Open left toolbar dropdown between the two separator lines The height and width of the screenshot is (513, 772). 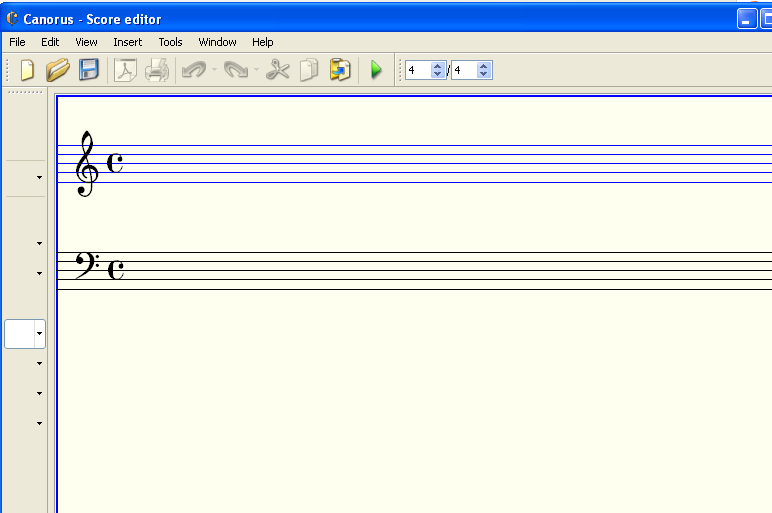(x=39, y=177)
